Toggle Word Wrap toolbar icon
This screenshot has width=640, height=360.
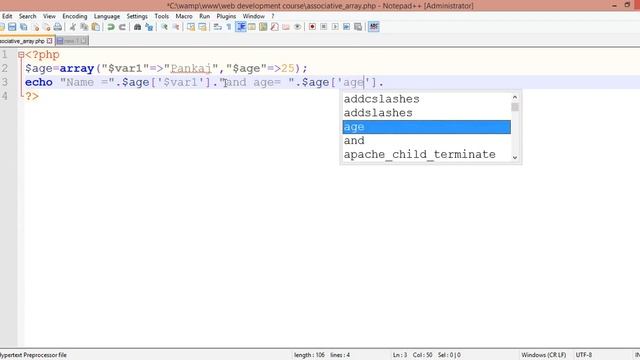217,27
